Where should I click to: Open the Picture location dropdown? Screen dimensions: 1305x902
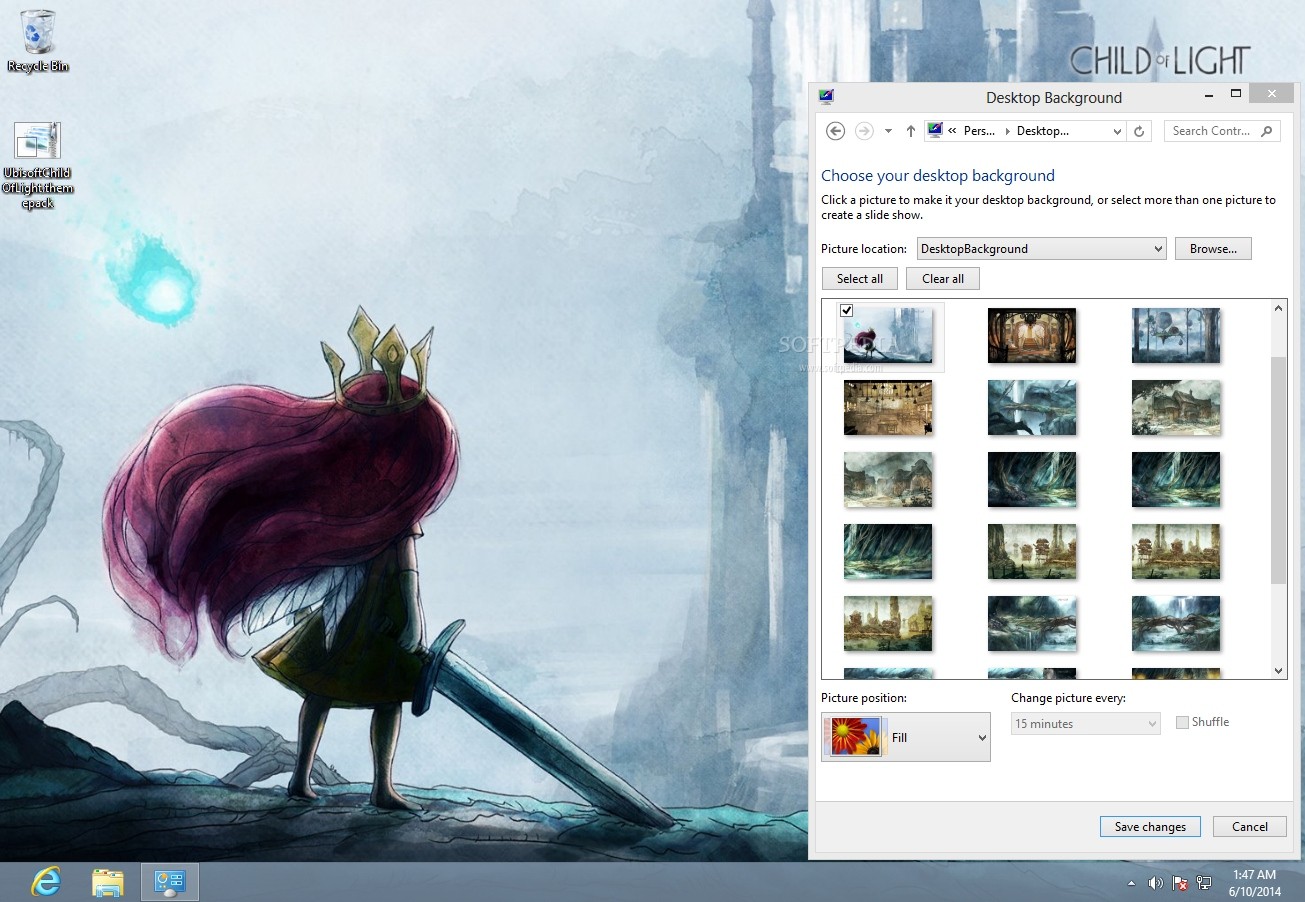click(1041, 249)
